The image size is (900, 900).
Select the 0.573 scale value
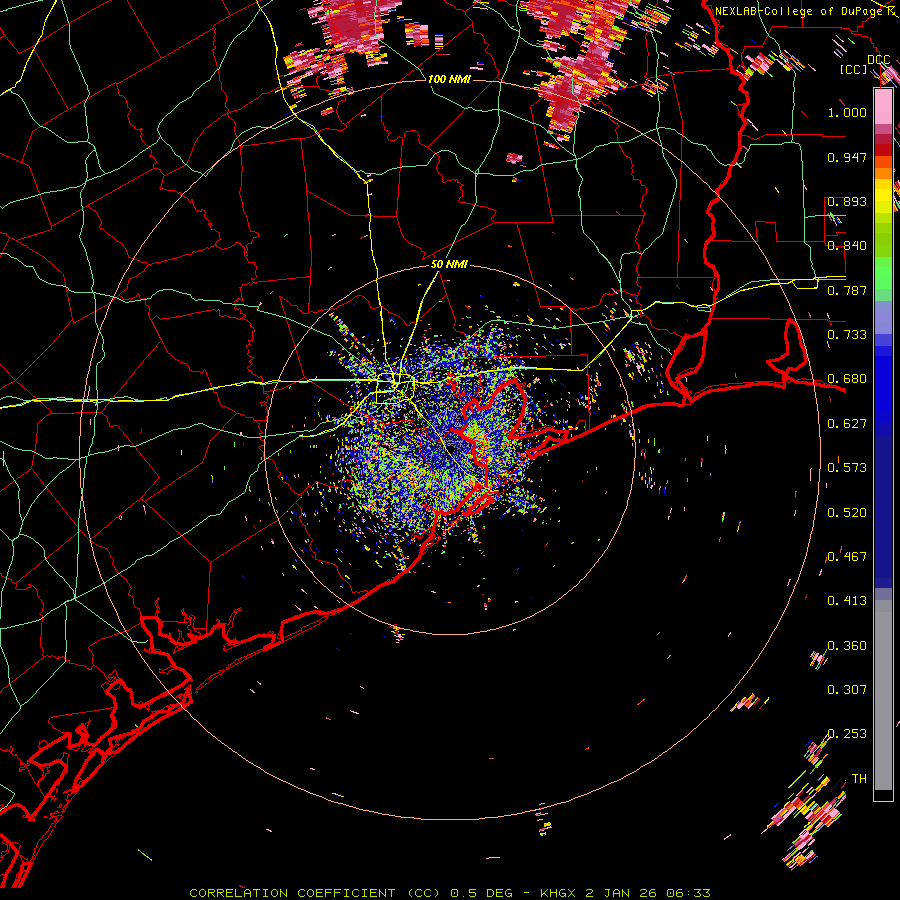tap(847, 467)
